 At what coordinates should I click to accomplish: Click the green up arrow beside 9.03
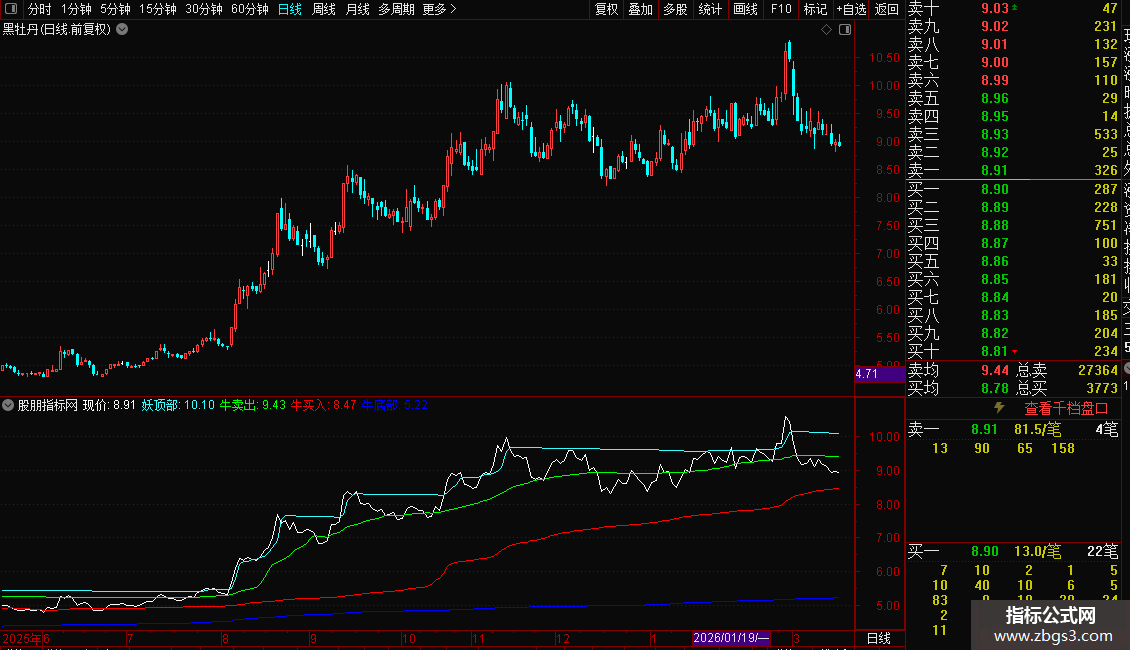pos(1015,7)
